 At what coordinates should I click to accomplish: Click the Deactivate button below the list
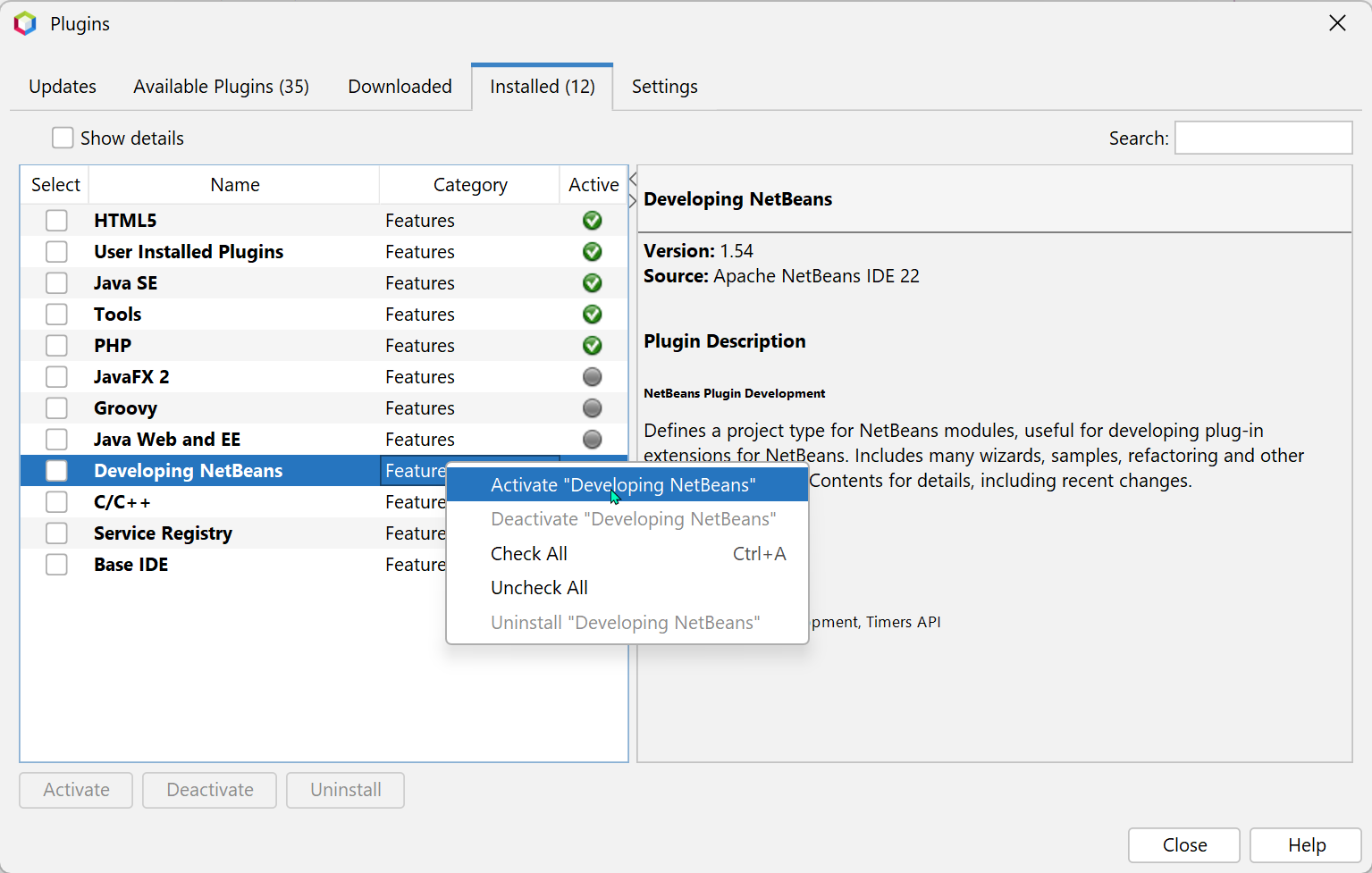[210, 790]
